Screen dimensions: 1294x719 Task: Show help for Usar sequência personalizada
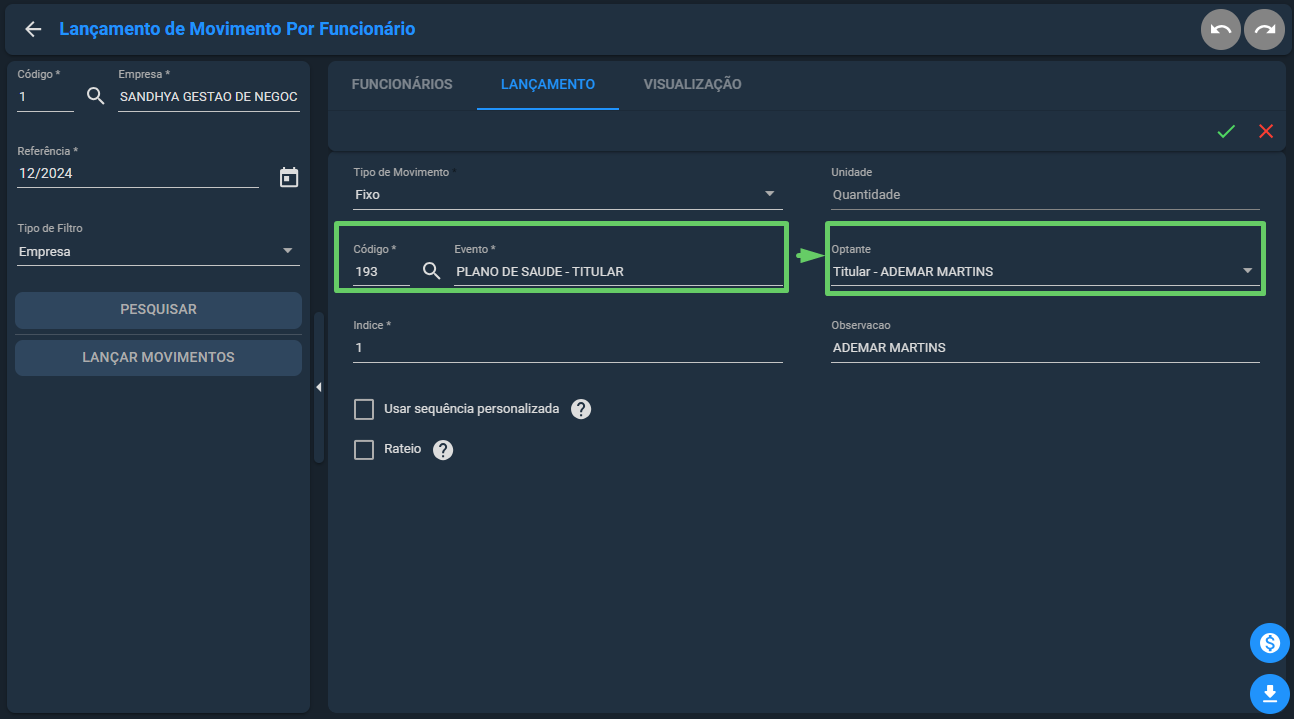click(581, 409)
